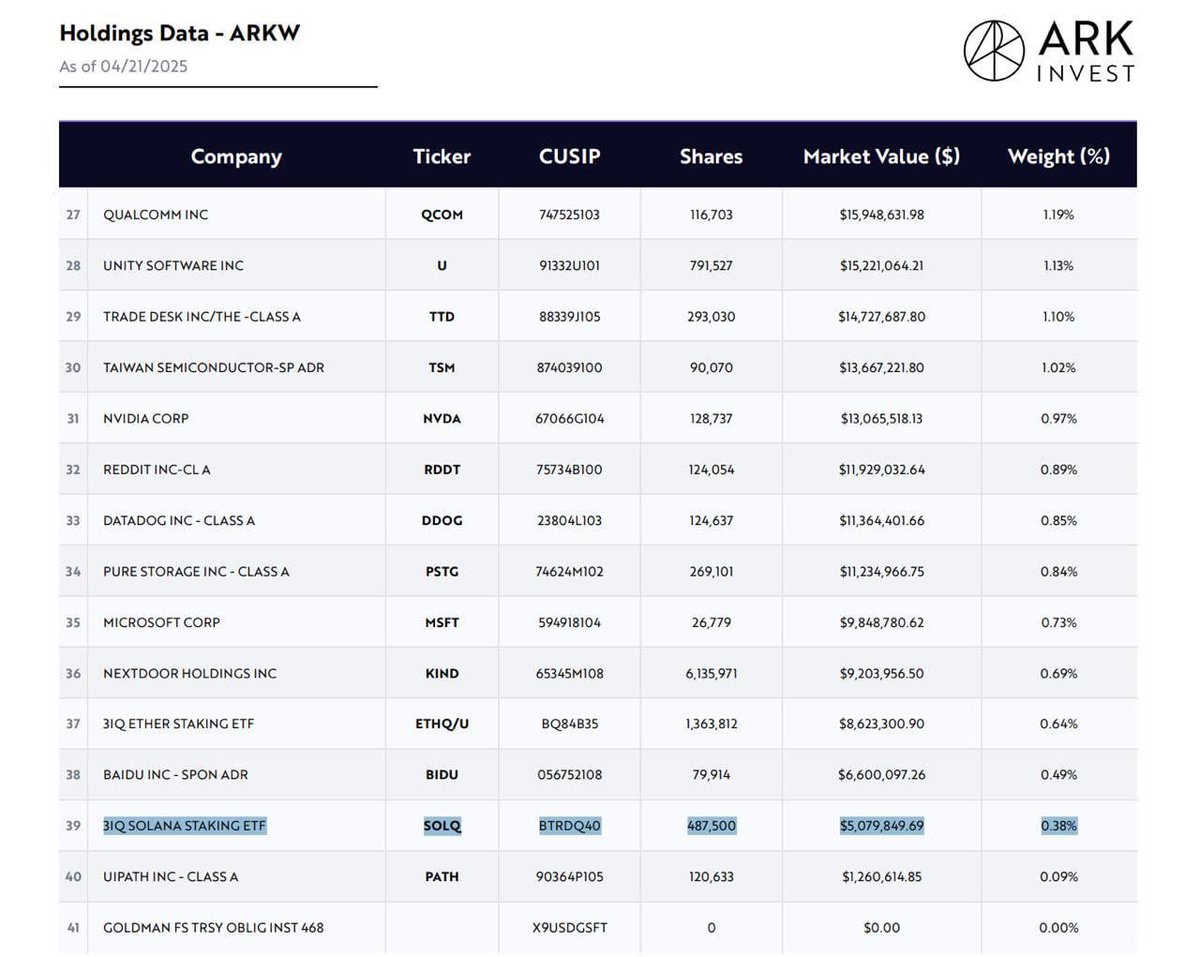Select UNITY SOFTWARE INC company name
The height and width of the screenshot is (957, 1200).
pyautogui.click(x=173, y=266)
